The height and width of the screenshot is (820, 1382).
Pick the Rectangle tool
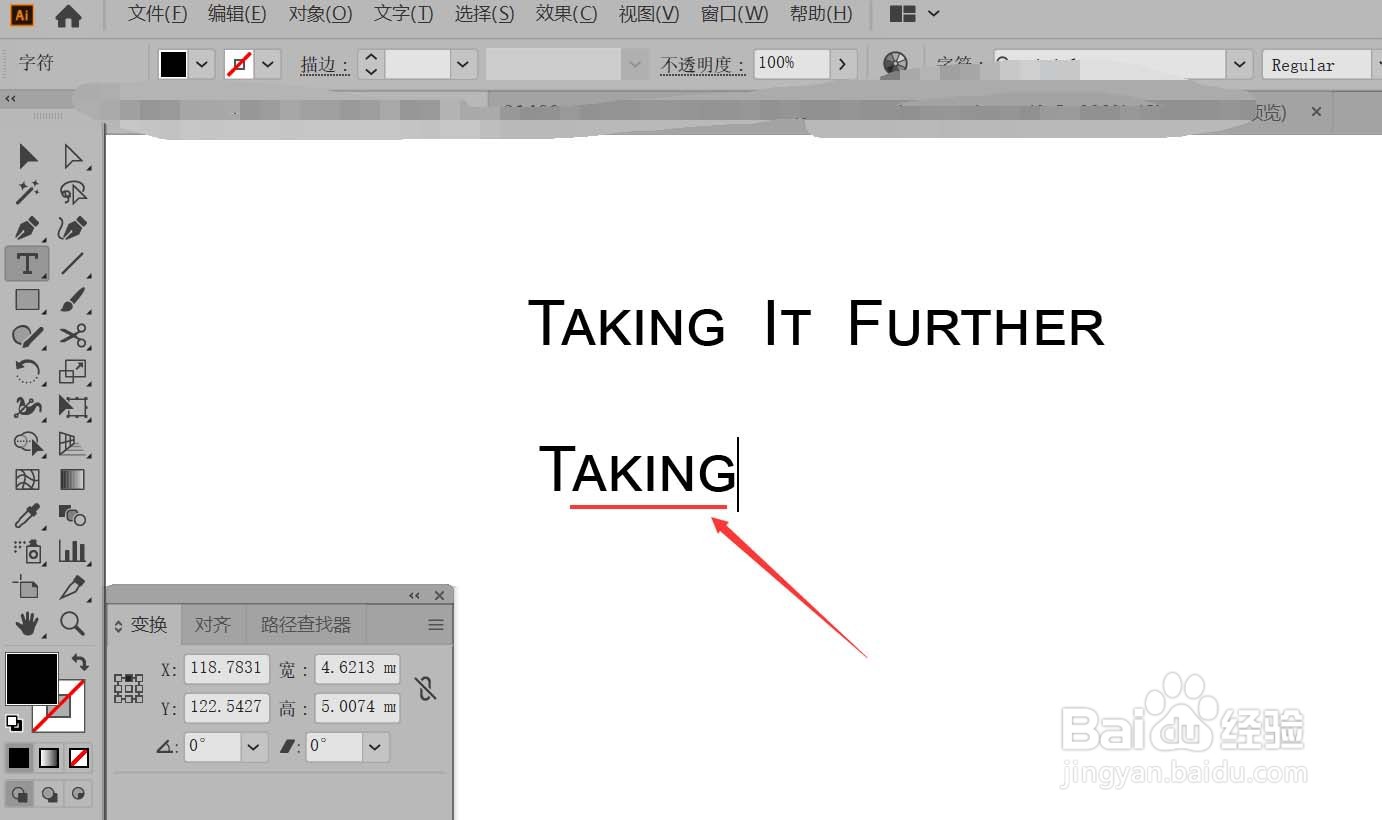[x=27, y=300]
